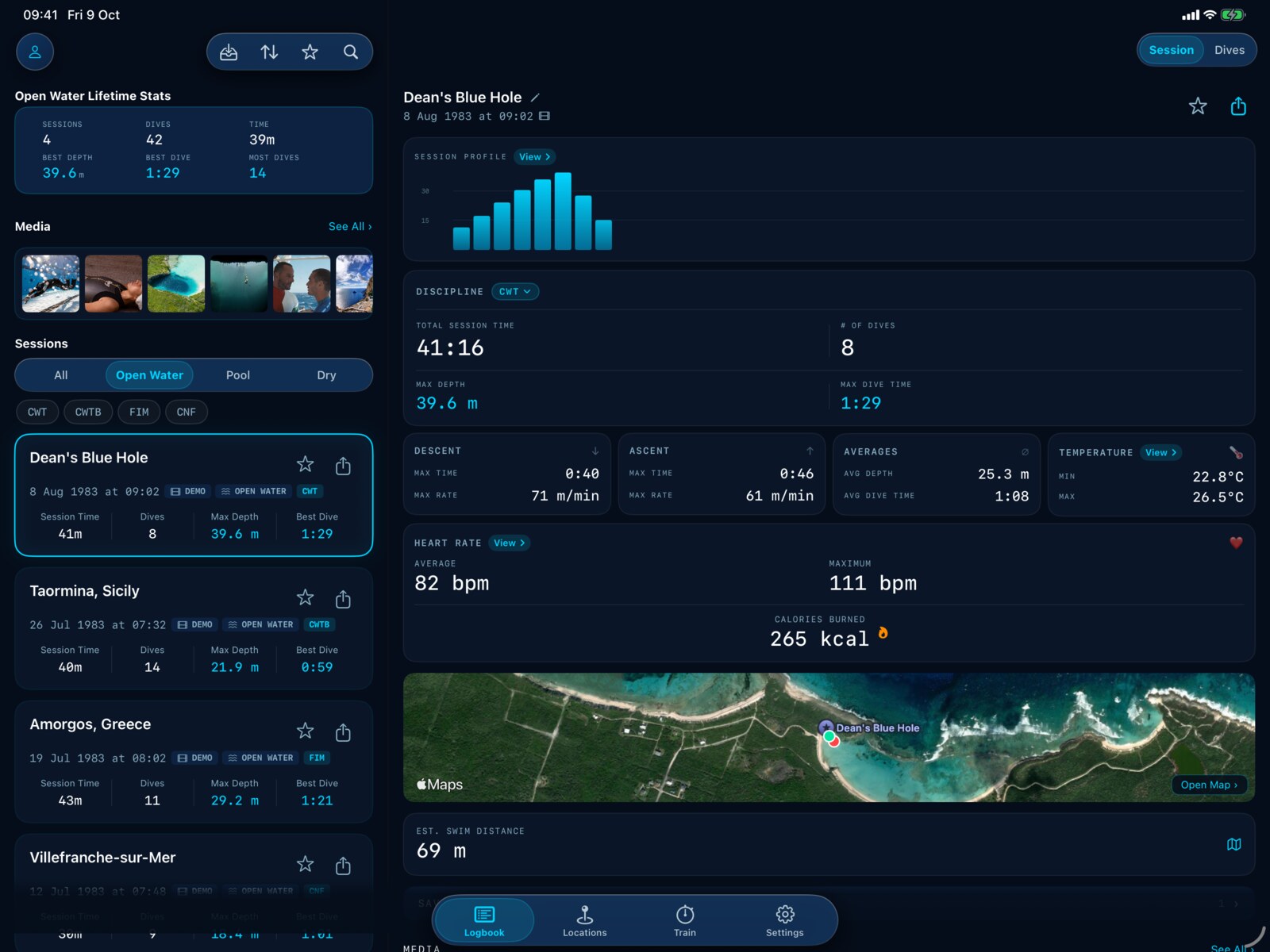Open the user profile icon
This screenshot has height=952, width=1270.
[x=35, y=52]
